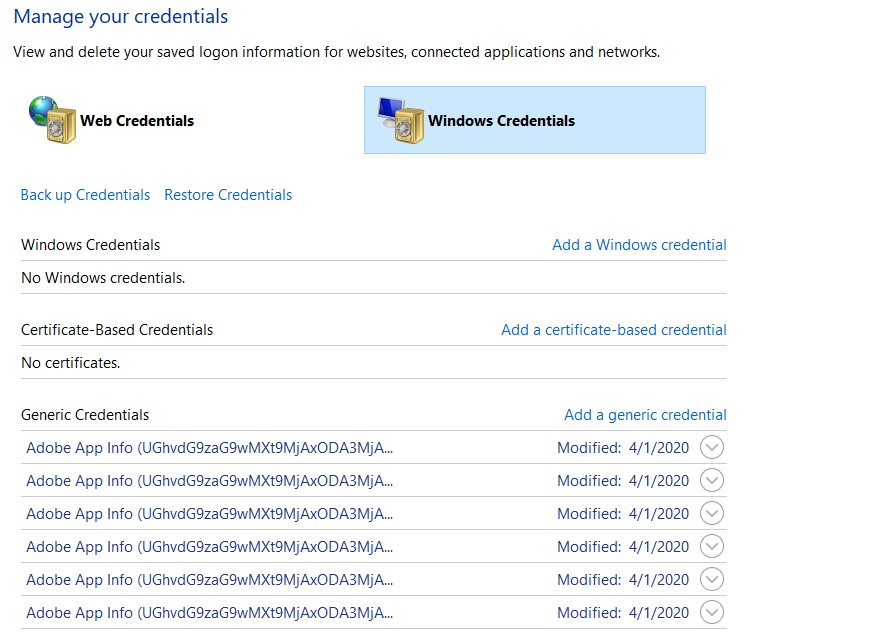Click Add a Windows credential
This screenshot has height=633, width=872.
[639, 245]
